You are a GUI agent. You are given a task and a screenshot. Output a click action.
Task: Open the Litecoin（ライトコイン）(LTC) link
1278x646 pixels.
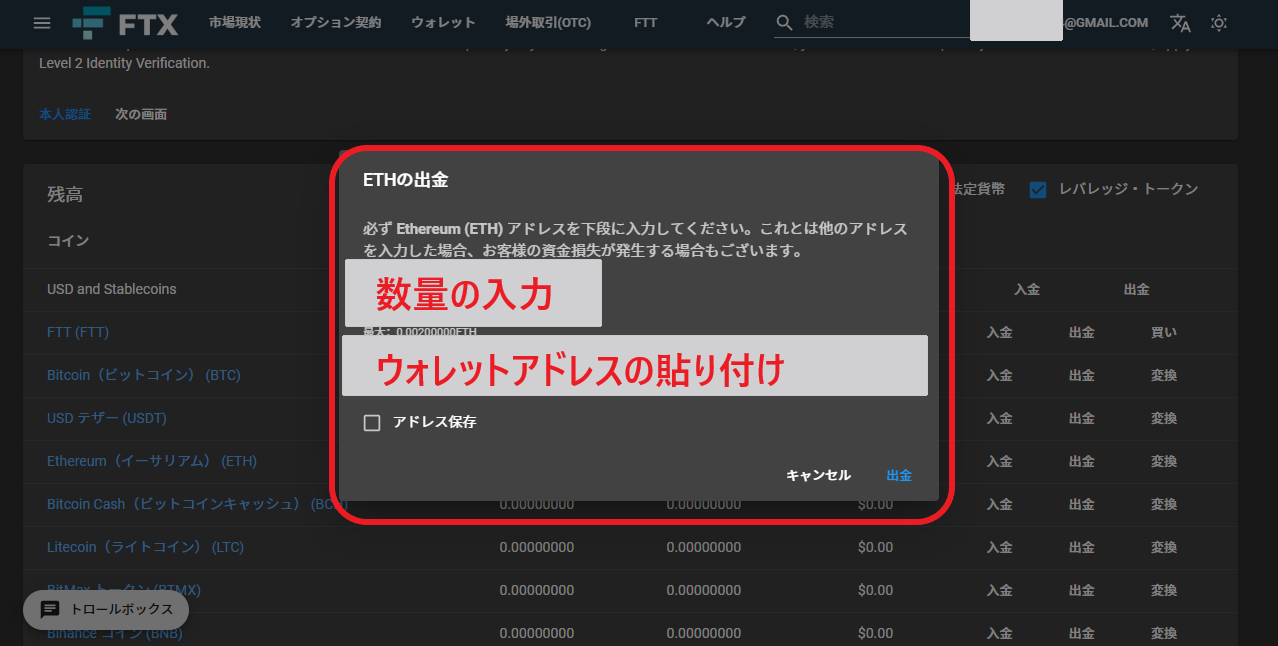click(x=145, y=547)
